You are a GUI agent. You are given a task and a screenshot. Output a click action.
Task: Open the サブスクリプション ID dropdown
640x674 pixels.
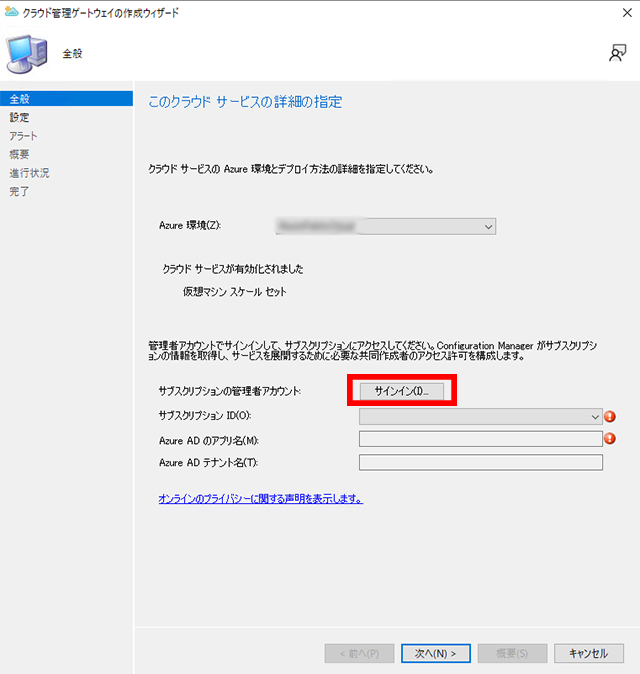click(480, 416)
